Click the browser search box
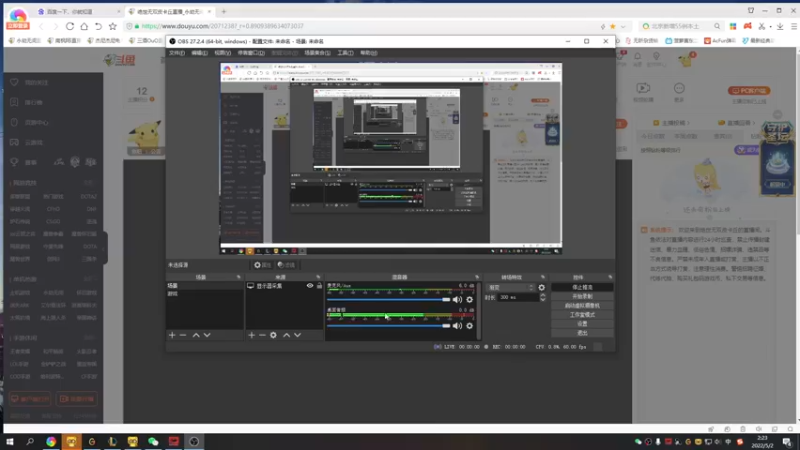 click(x=681, y=26)
